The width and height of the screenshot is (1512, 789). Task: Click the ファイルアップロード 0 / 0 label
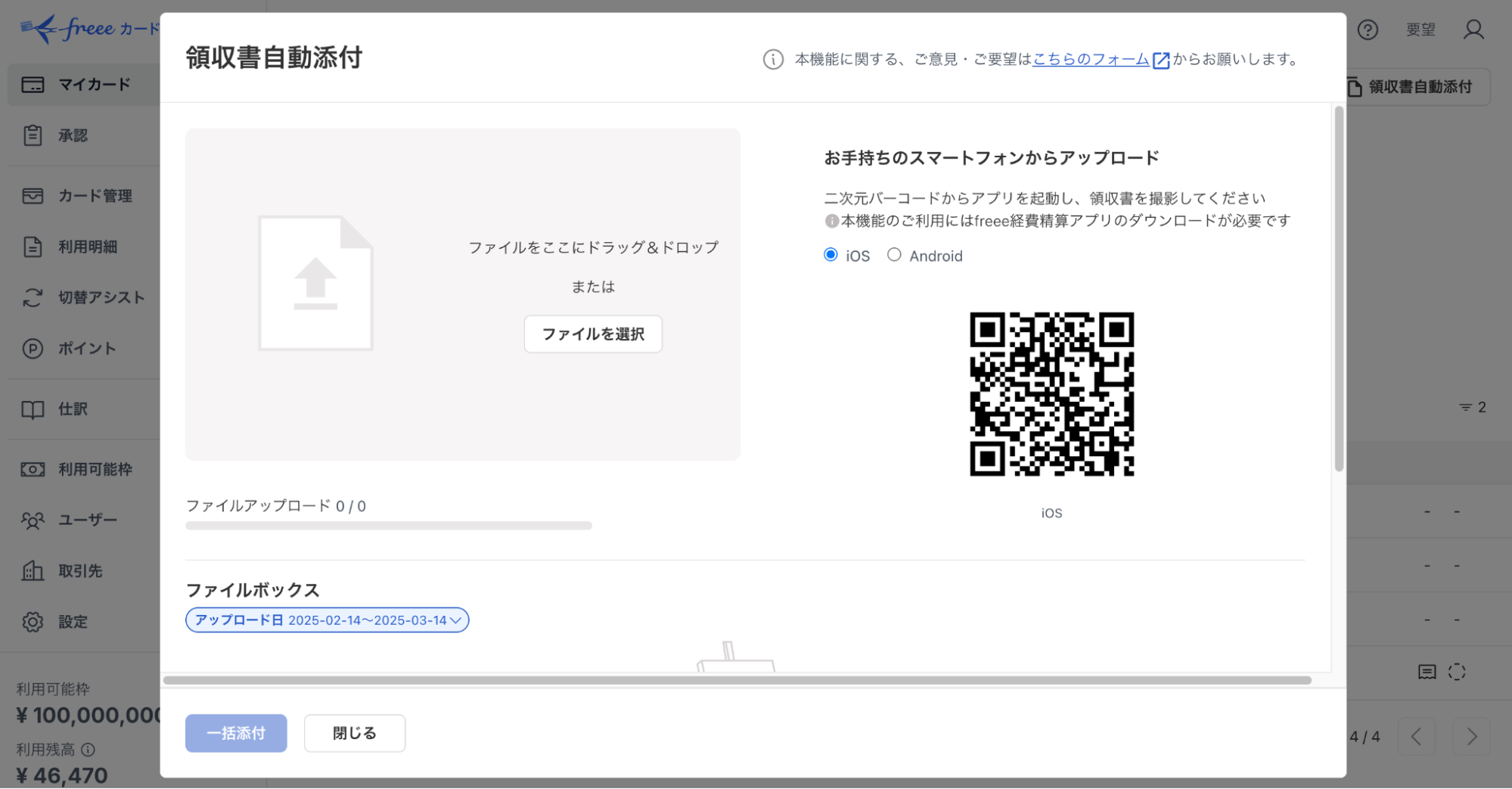(x=276, y=506)
